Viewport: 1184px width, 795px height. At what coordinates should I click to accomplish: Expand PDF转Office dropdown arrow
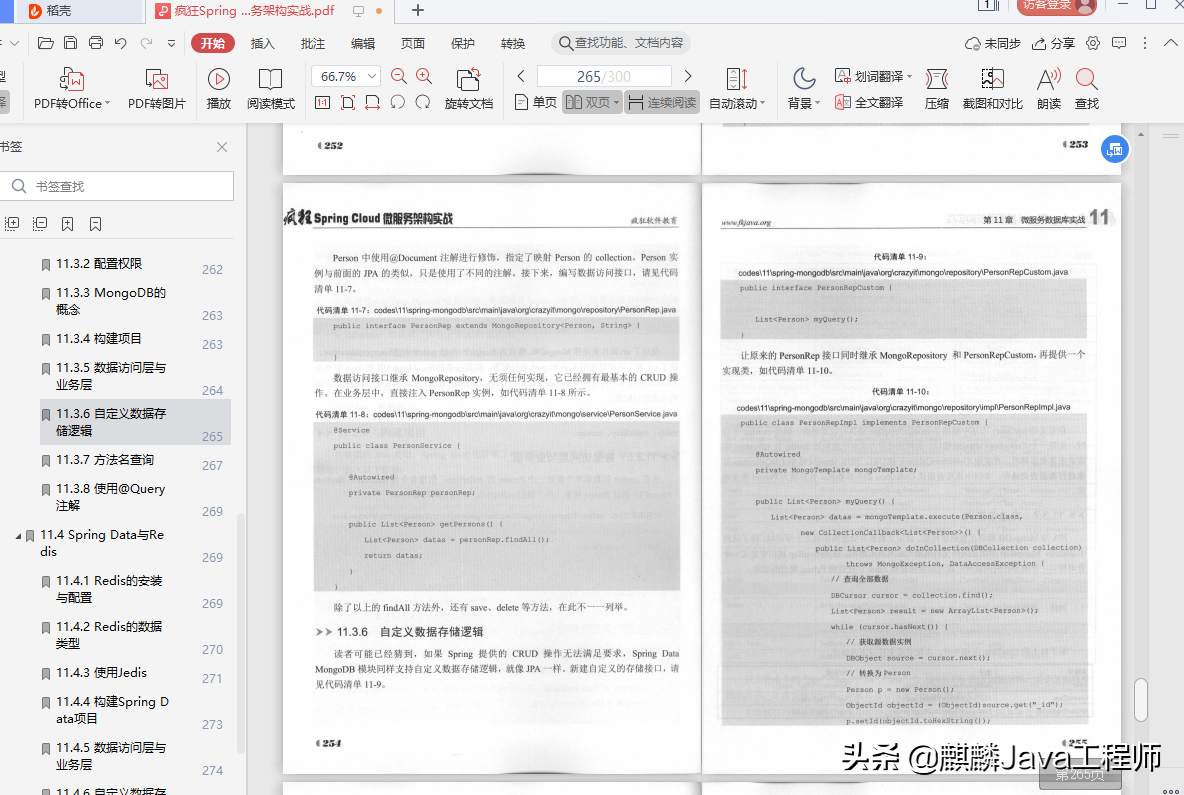click(107, 103)
